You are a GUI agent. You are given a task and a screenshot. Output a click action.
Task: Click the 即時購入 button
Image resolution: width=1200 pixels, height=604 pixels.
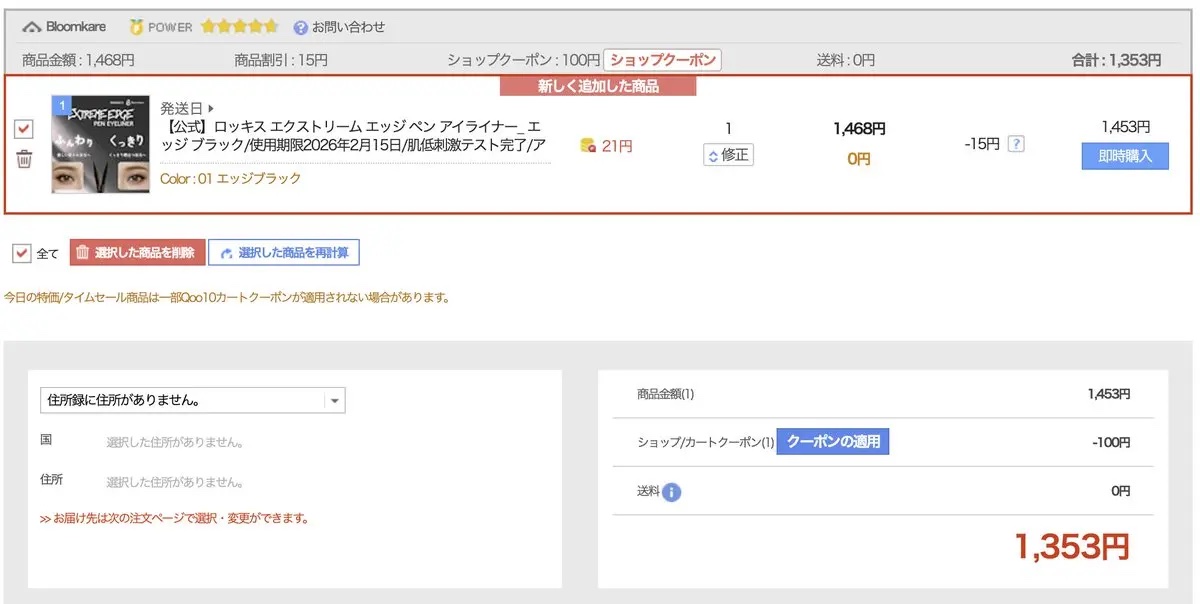(x=1125, y=156)
